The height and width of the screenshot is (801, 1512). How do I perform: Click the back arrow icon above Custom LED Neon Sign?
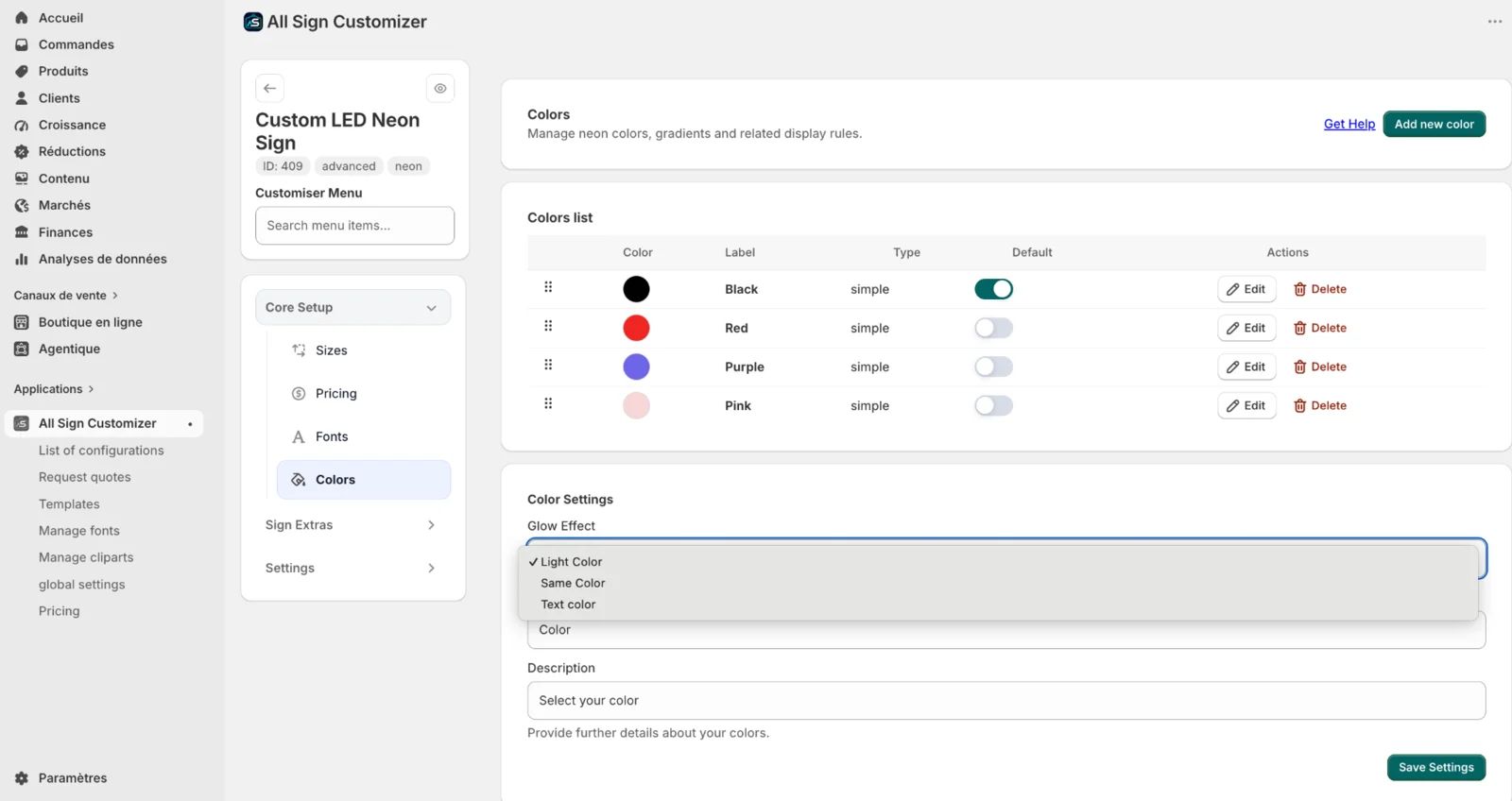(x=270, y=88)
